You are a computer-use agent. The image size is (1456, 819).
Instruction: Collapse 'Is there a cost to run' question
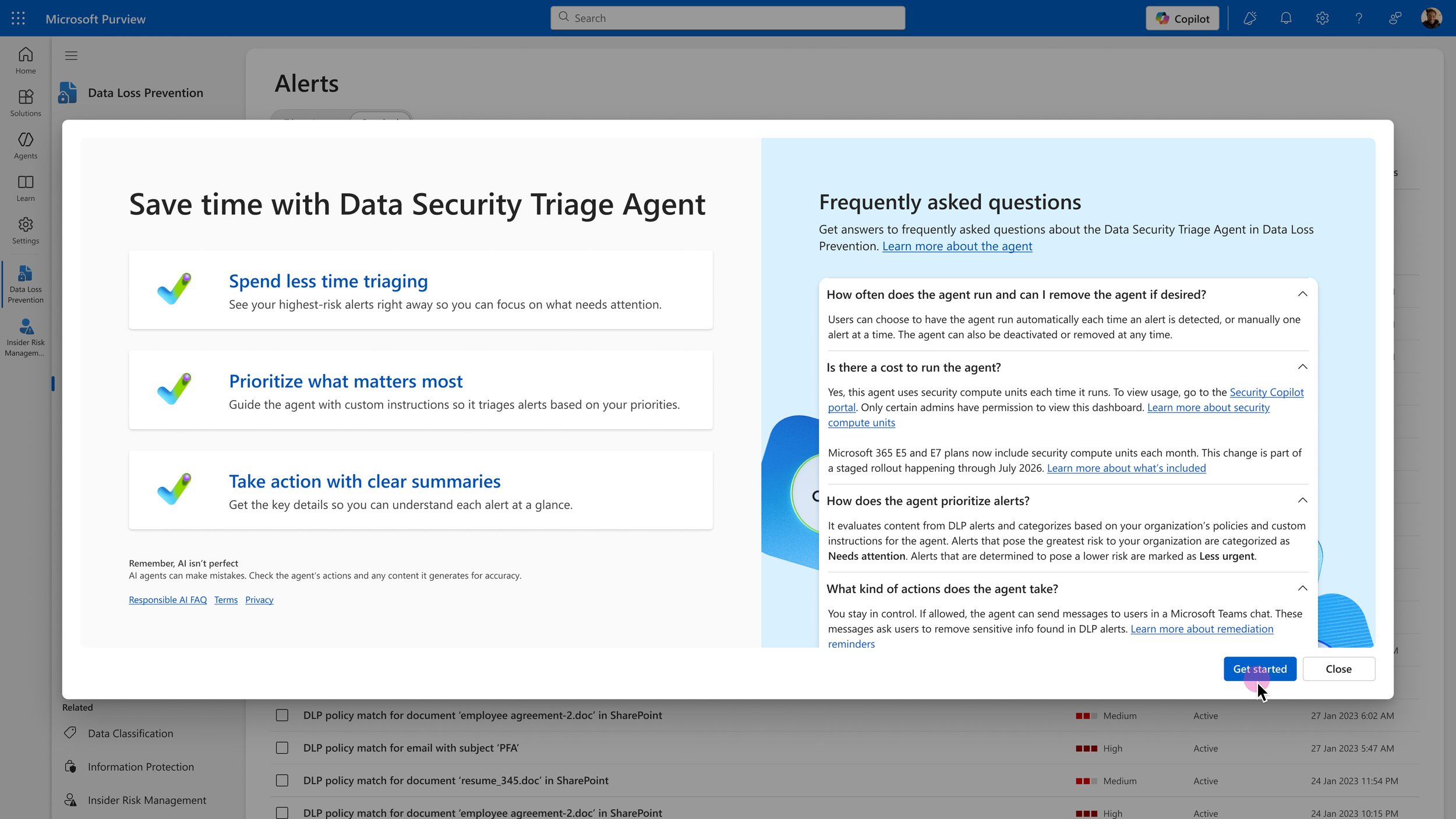tap(1303, 367)
